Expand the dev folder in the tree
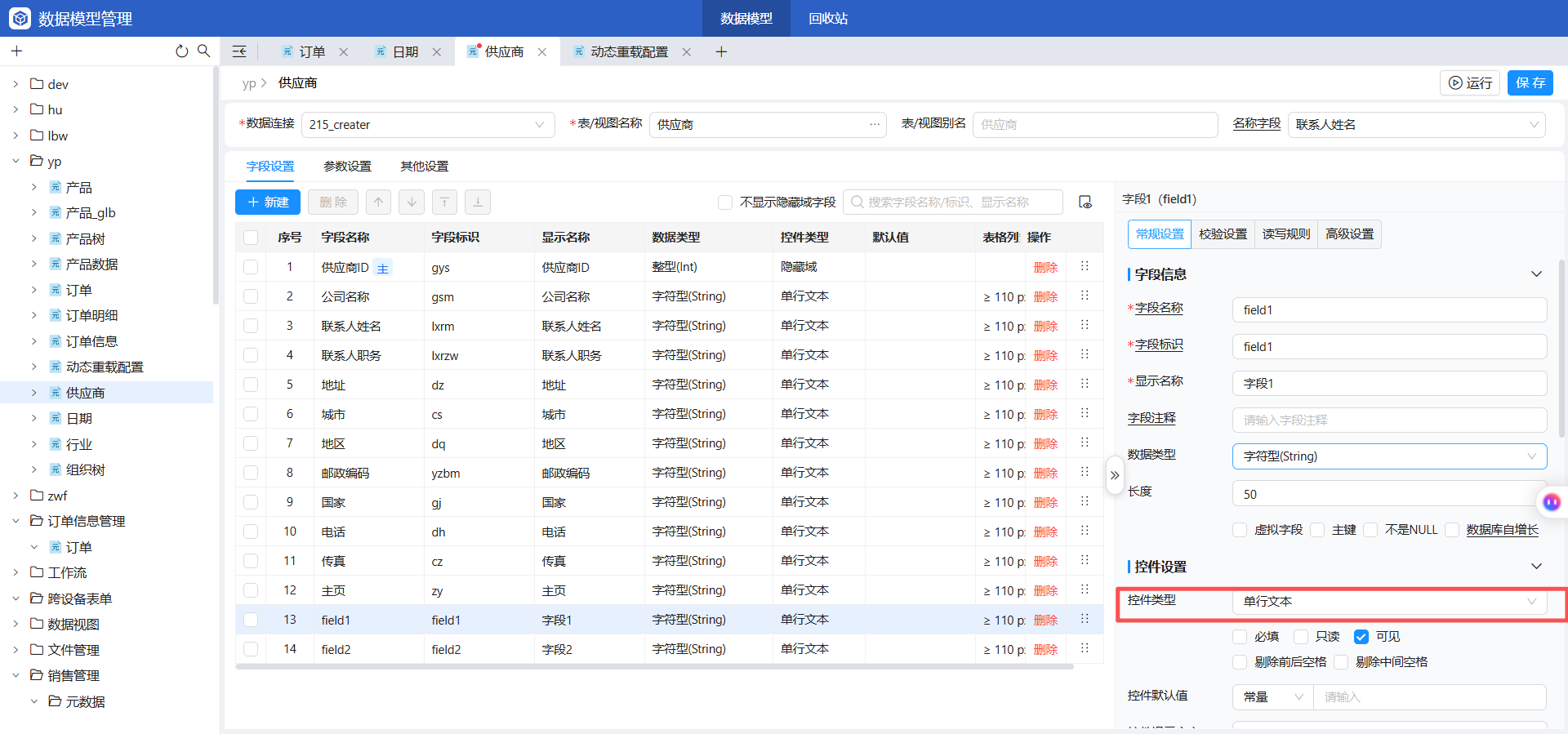Image resolution: width=1568 pixels, height=734 pixels. tap(16, 84)
